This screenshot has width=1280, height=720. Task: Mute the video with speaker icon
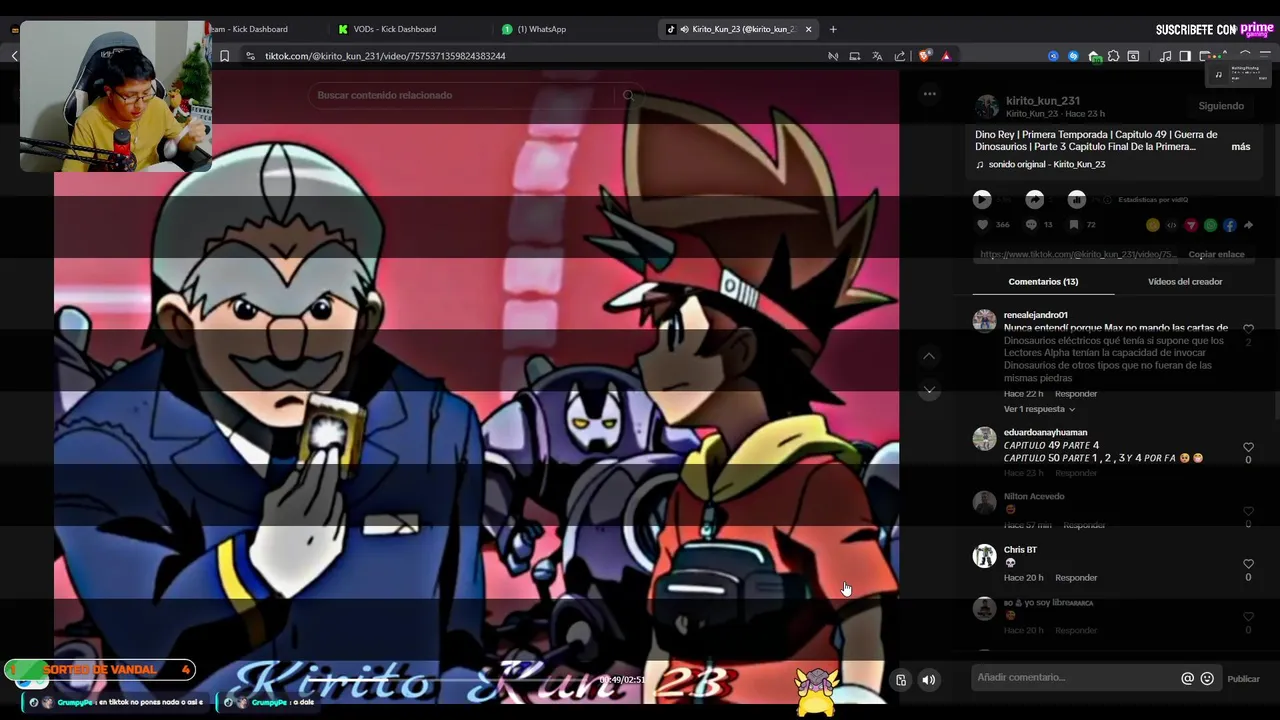pyautogui.click(x=929, y=680)
